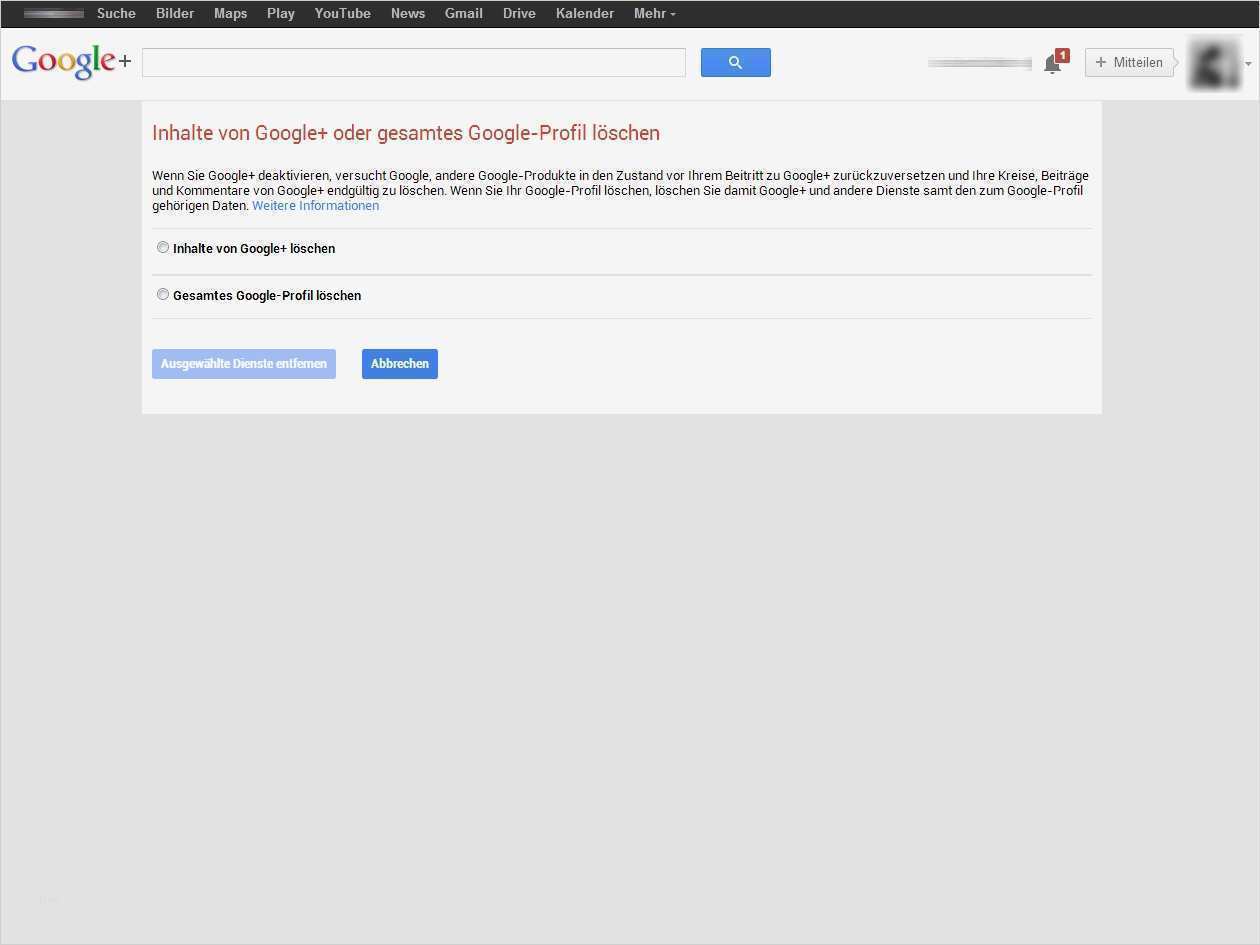The height and width of the screenshot is (945, 1260).
Task: Open Gmail in the top bar
Action: point(464,14)
